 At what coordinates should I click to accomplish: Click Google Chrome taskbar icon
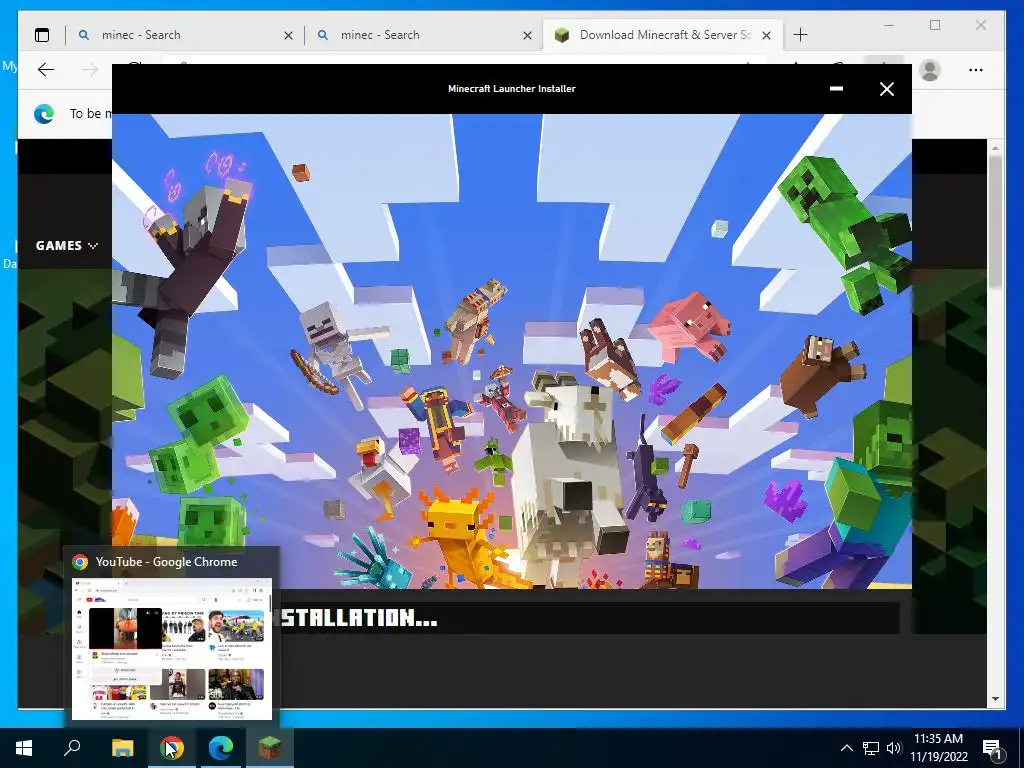pyautogui.click(x=172, y=748)
